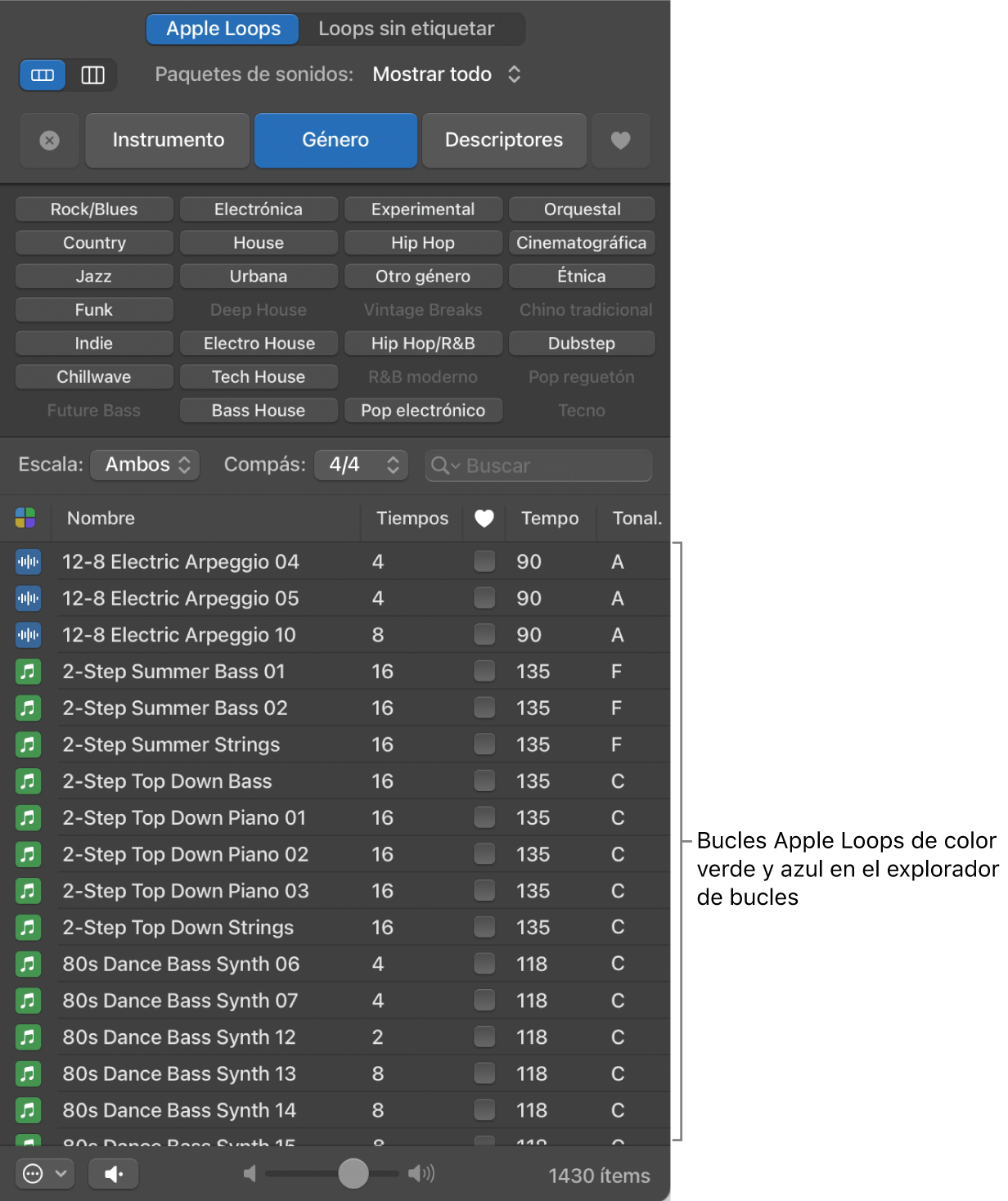Filter by Rock/Blues genre
This screenshot has height=1201, width=1008.
pyautogui.click(x=94, y=209)
